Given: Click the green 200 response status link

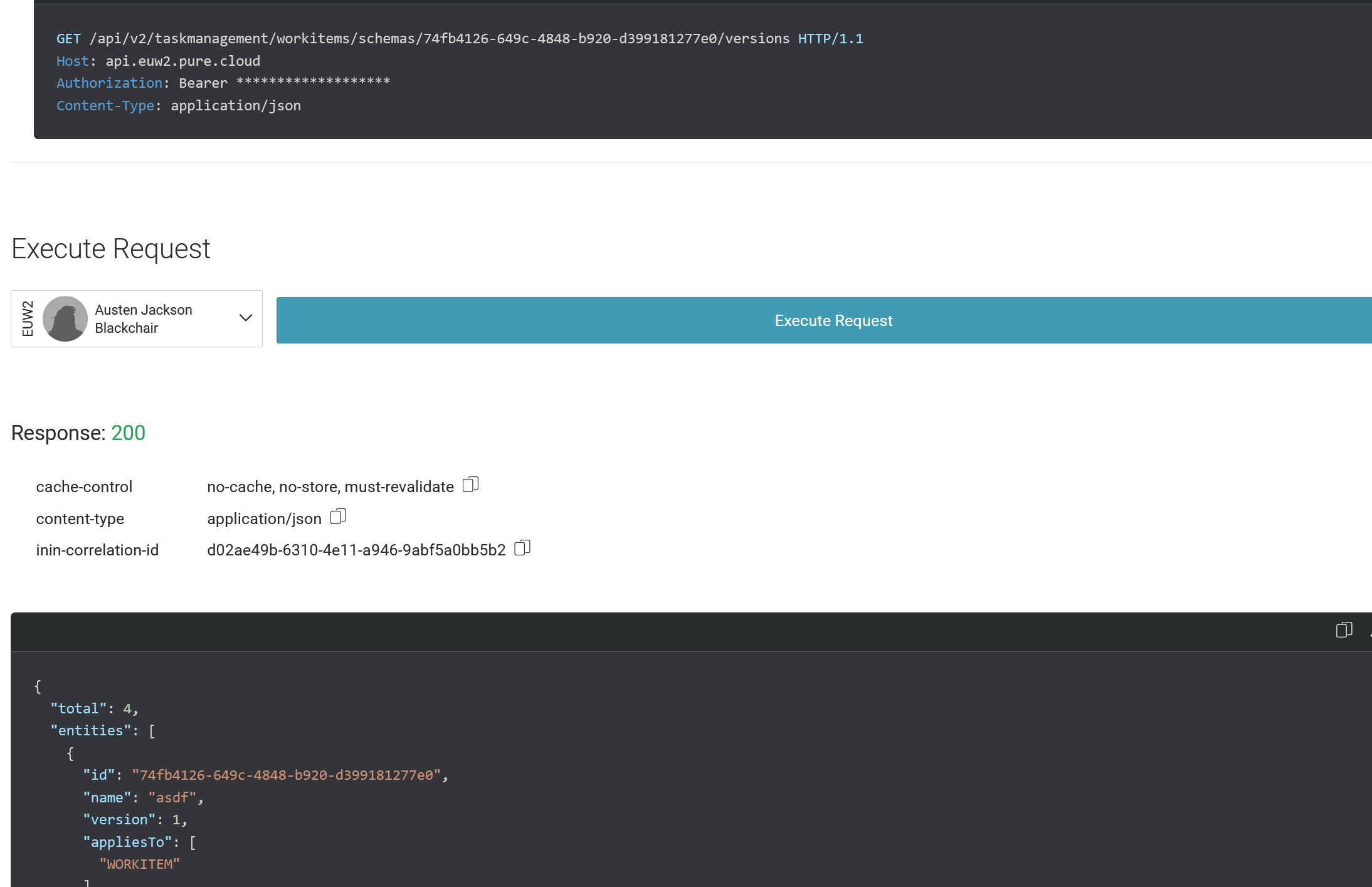Looking at the screenshot, I should [x=129, y=433].
